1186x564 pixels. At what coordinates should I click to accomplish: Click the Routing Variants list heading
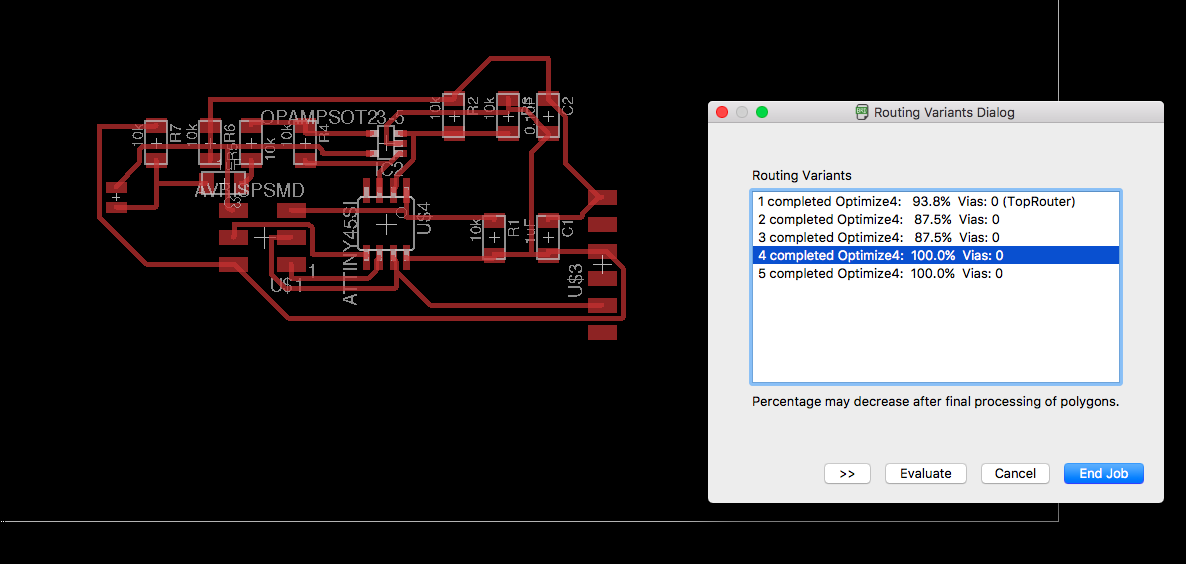point(802,175)
